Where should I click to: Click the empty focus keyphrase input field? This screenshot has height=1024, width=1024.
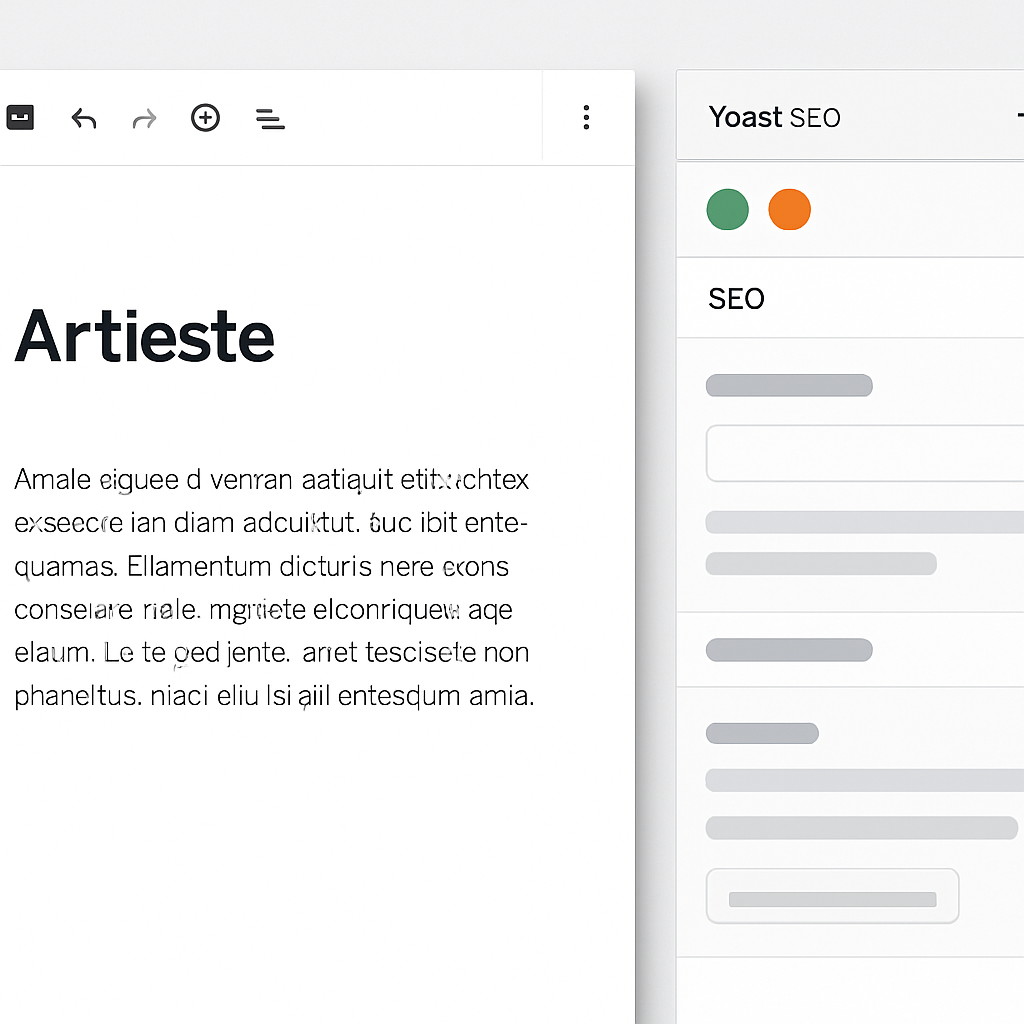click(865, 453)
